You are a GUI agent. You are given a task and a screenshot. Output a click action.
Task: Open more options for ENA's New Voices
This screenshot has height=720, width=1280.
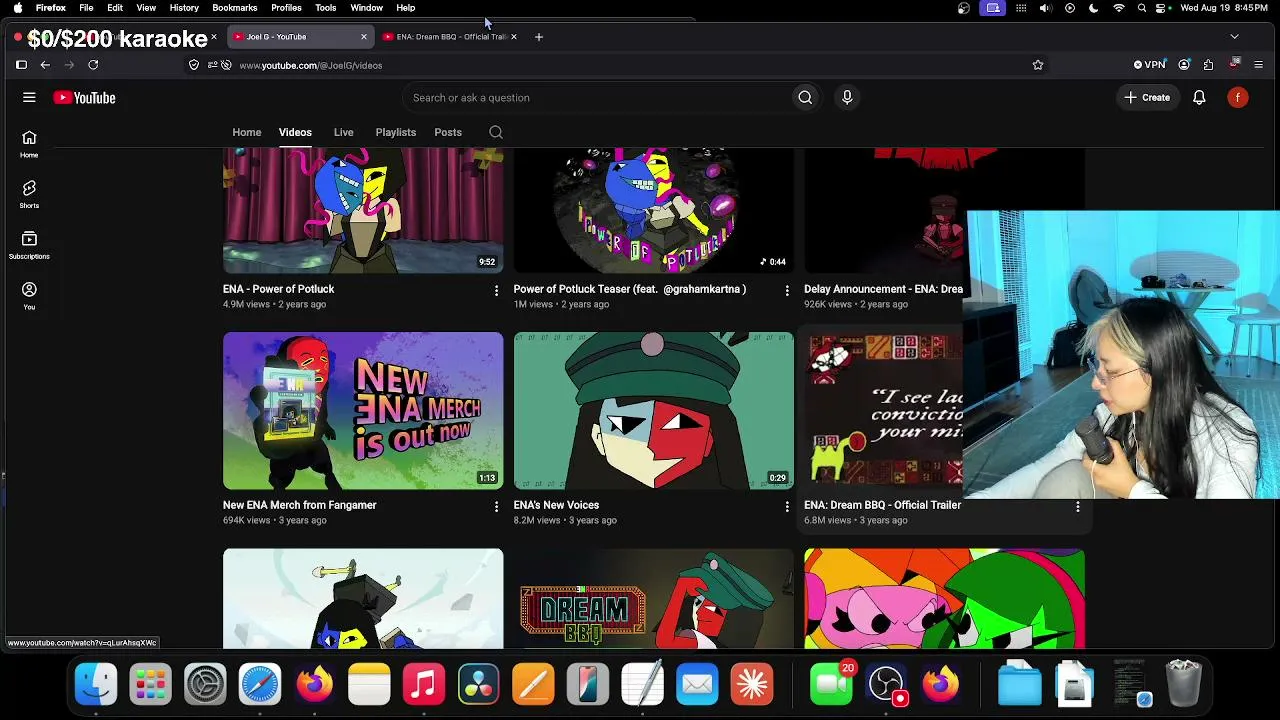point(787,506)
